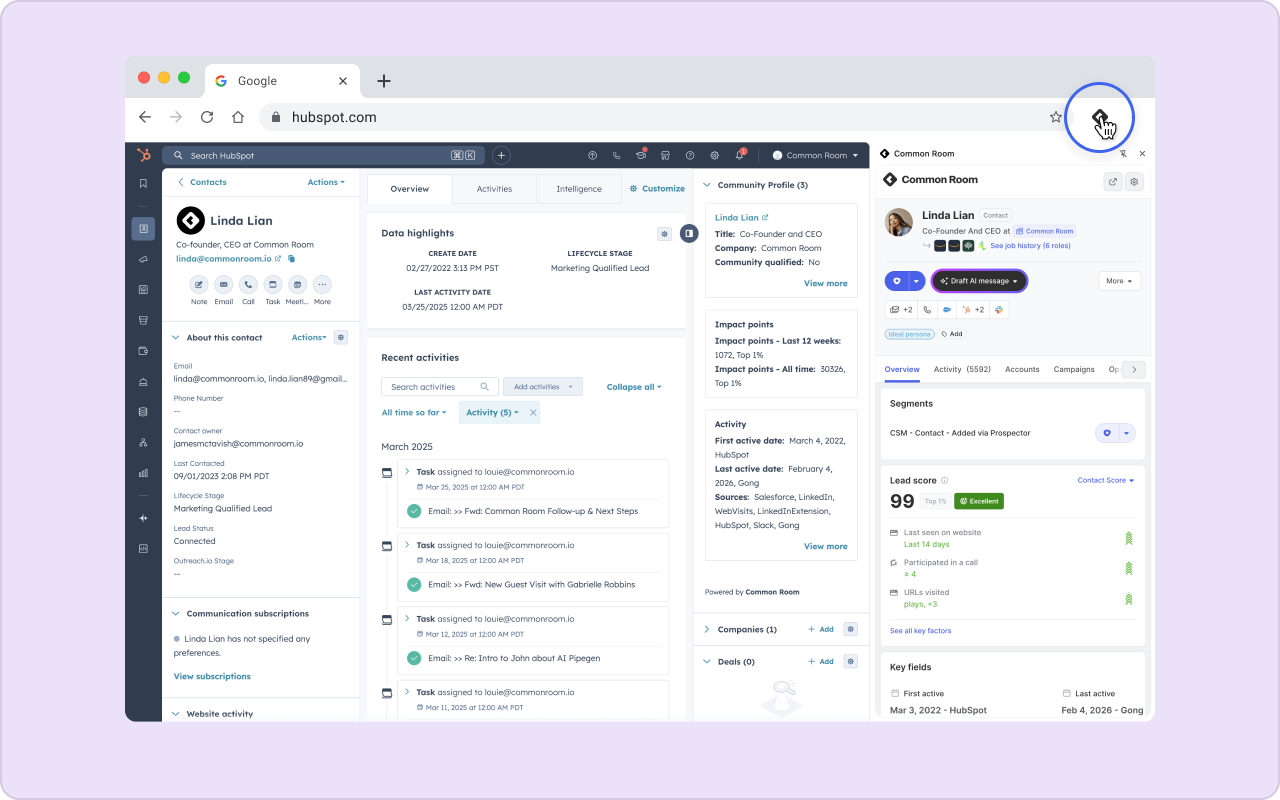The height and width of the screenshot is (800, 1280).
Task: Remove the Activity (5) filter with X
Action: pyautogui.click(x=533, y=412)
